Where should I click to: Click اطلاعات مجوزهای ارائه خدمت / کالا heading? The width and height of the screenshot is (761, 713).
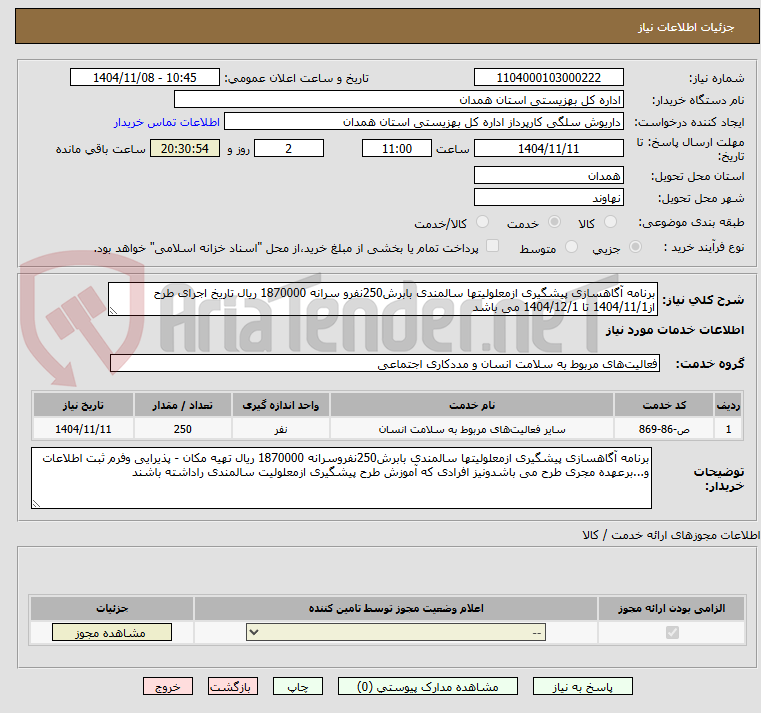click(x=671, y=535)
